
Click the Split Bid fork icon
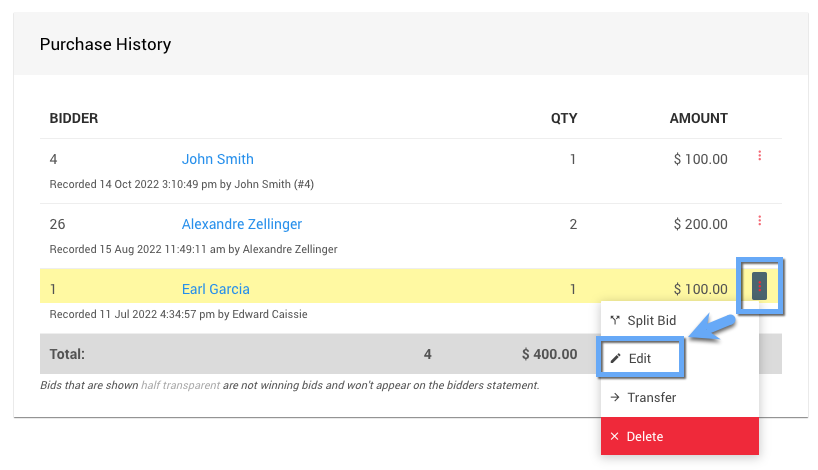pos(615,321)
